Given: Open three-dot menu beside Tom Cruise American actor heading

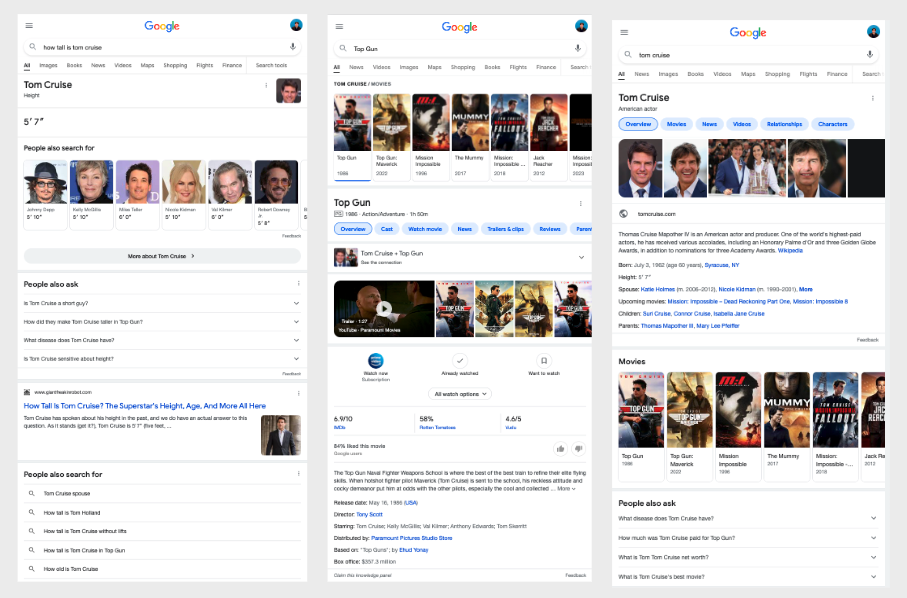Looking at the screenshot, I should coord(873,98).
